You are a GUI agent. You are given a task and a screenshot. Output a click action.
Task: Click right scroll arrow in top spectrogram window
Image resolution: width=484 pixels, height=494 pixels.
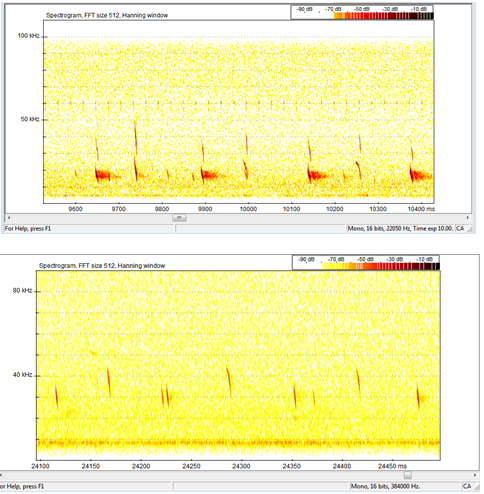468,218
